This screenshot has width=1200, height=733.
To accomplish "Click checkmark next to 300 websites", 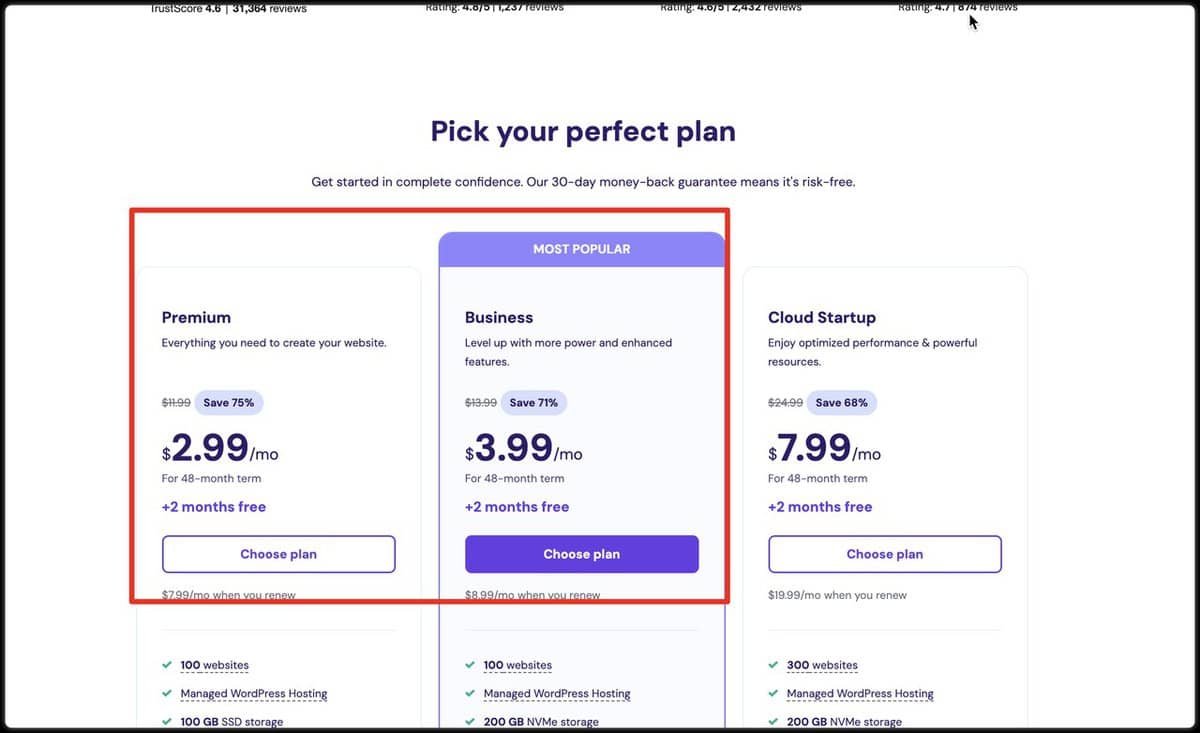I will pos(773,665).
